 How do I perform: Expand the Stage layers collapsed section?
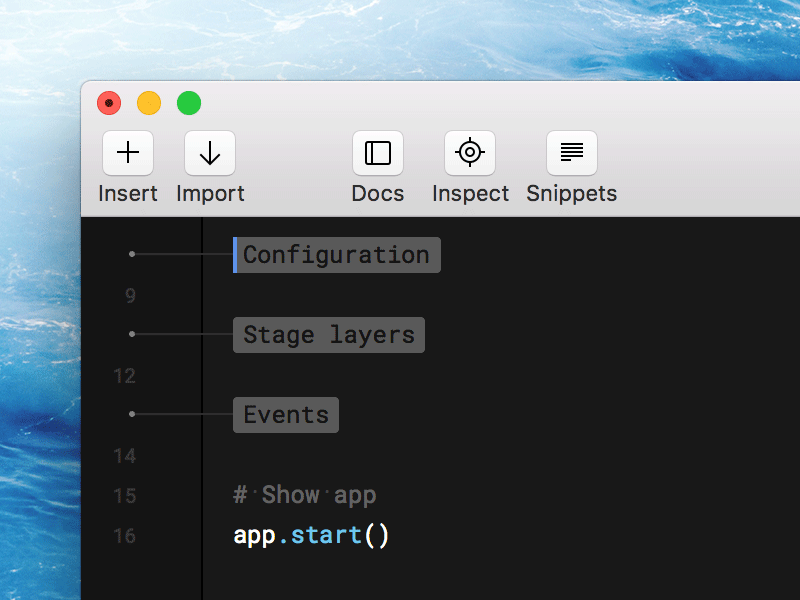click(x=328, y=334)
